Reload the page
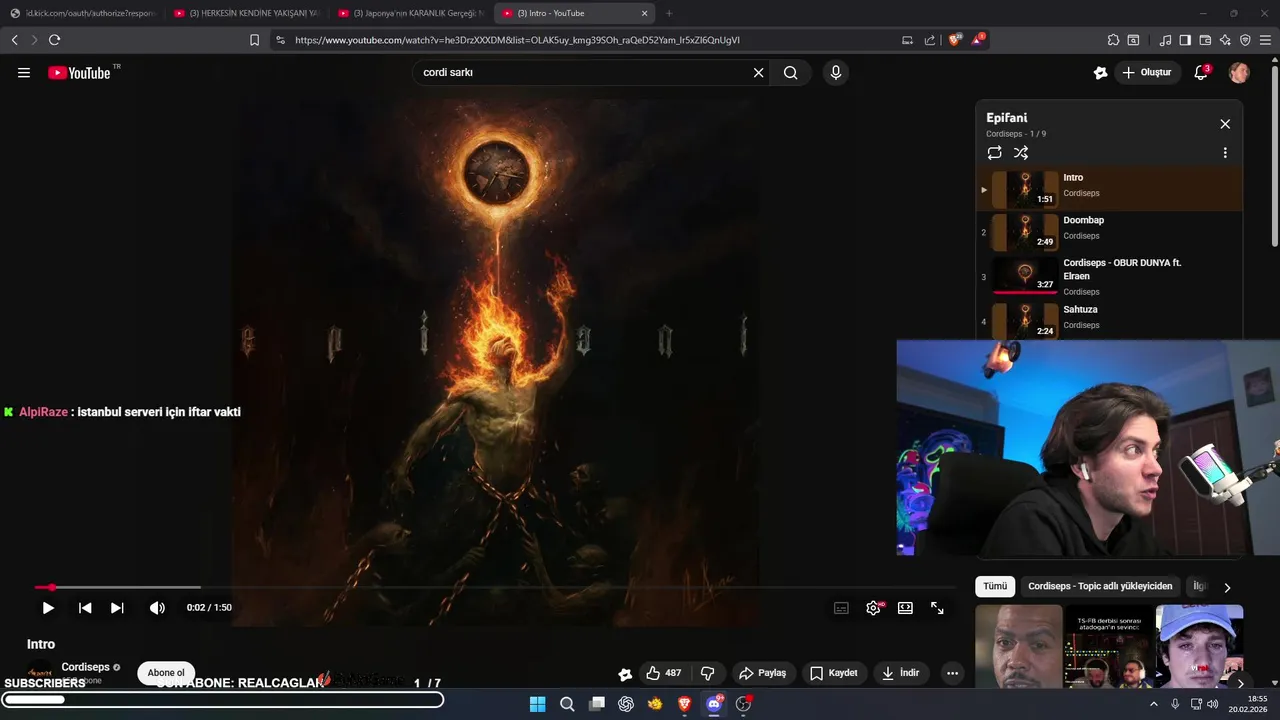1280x720 pixels. (x=54, y=40)
